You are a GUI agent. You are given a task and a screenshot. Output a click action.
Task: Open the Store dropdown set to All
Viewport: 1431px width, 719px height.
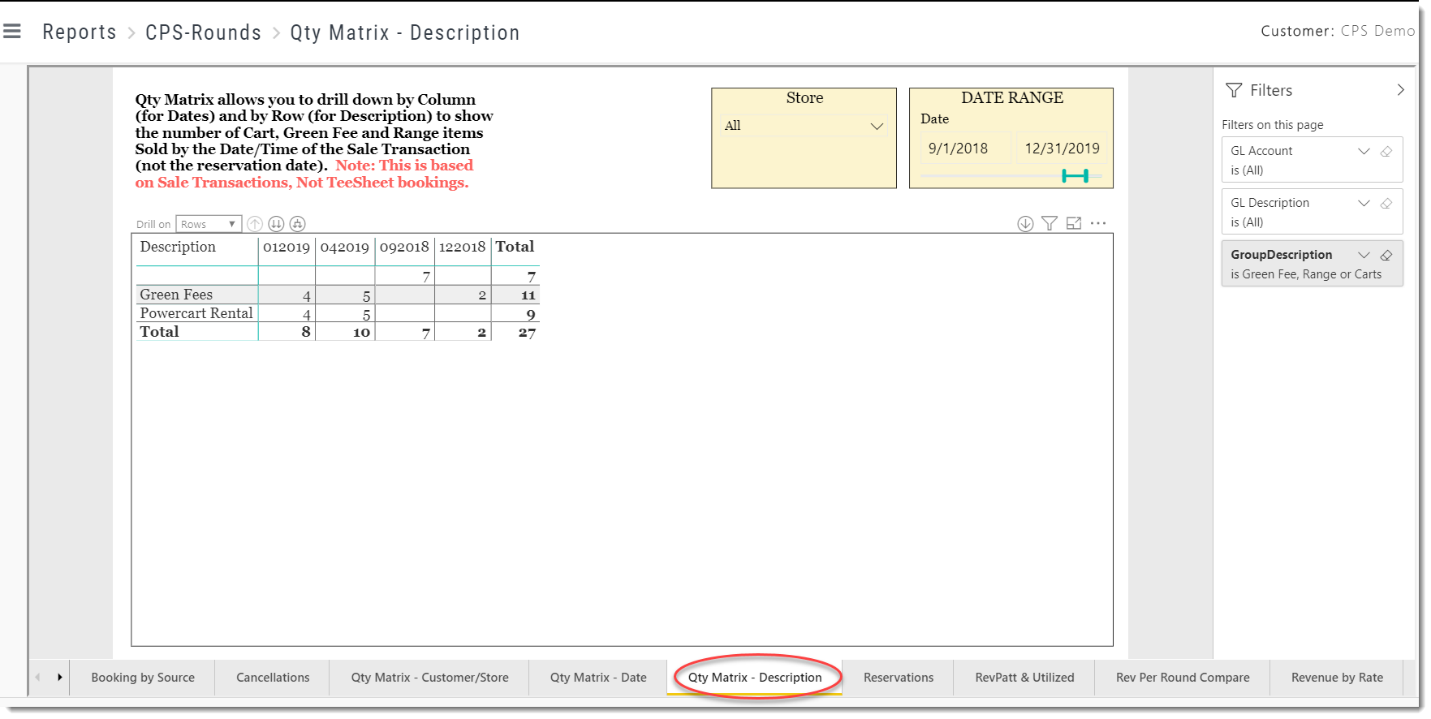804,126
